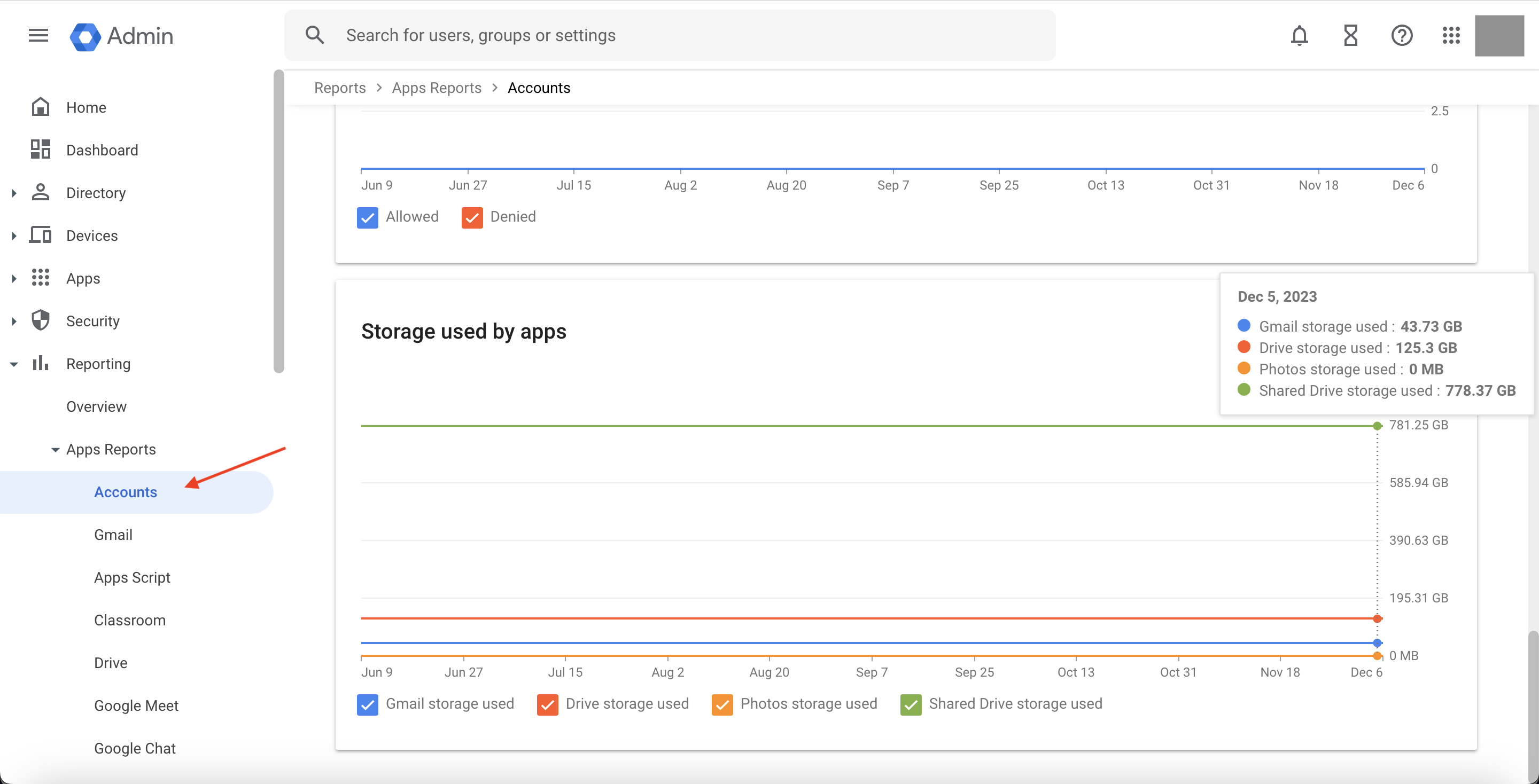1539x784 pixels.
Task: Type in the search for users field
Action: click(x=657, y=35)
